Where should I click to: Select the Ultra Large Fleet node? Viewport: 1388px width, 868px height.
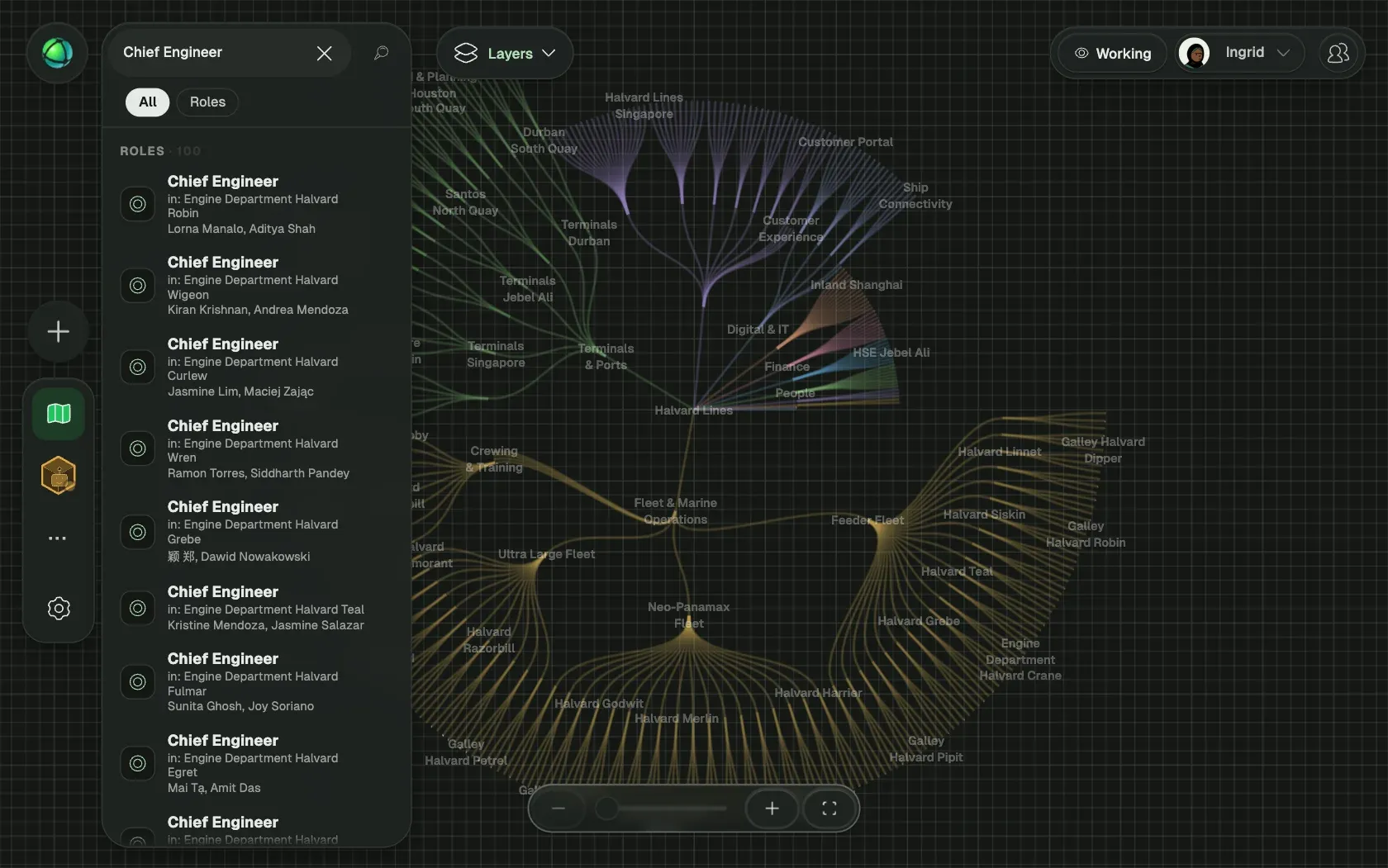coord(546,554)
